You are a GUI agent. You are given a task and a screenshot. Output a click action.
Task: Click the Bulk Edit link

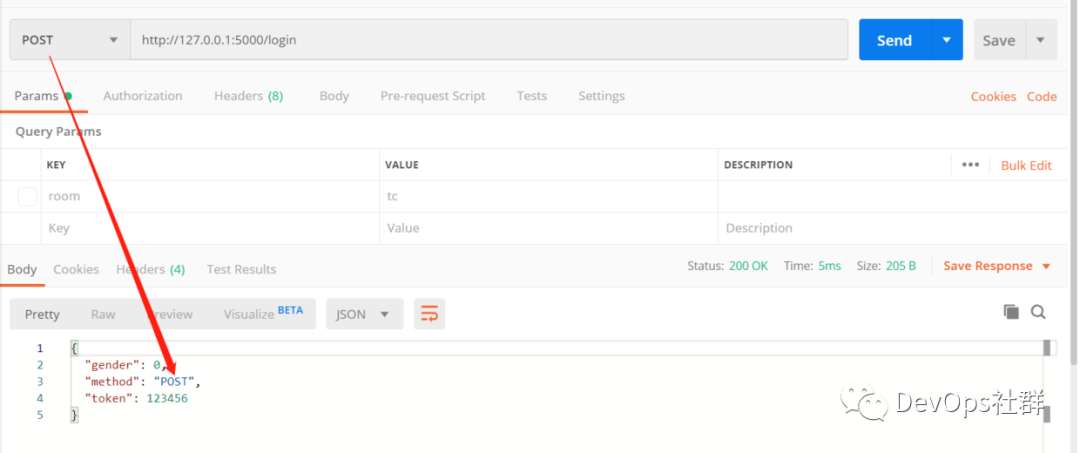click(1026, 165)
